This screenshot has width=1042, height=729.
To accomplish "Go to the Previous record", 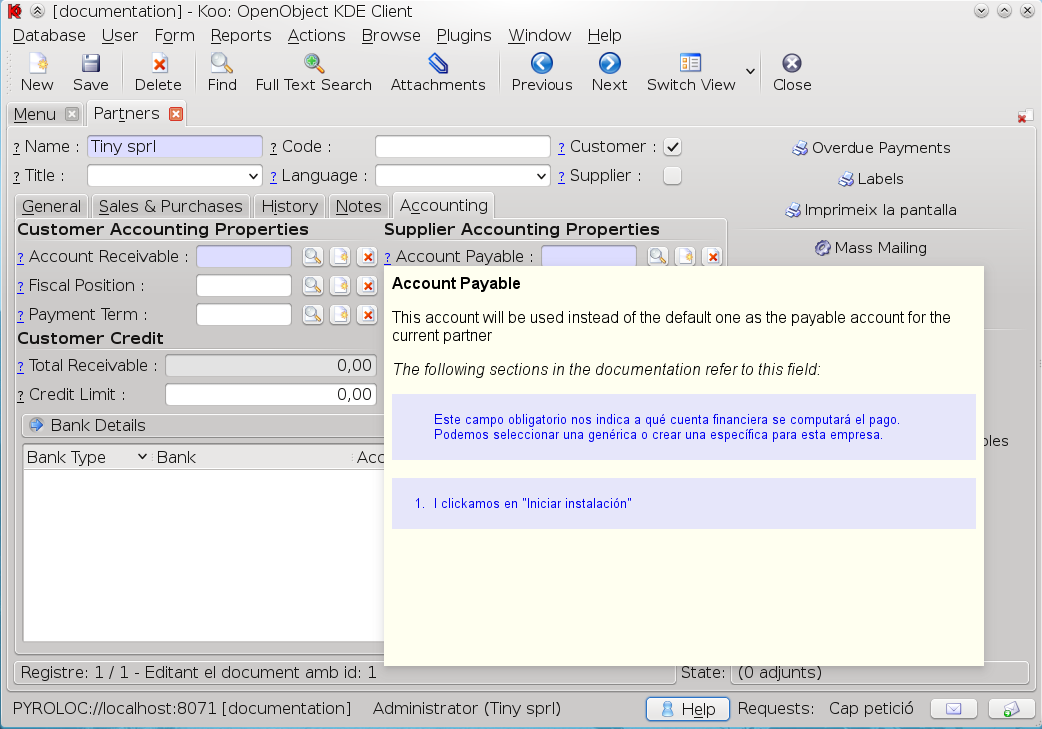I will 542,72.
